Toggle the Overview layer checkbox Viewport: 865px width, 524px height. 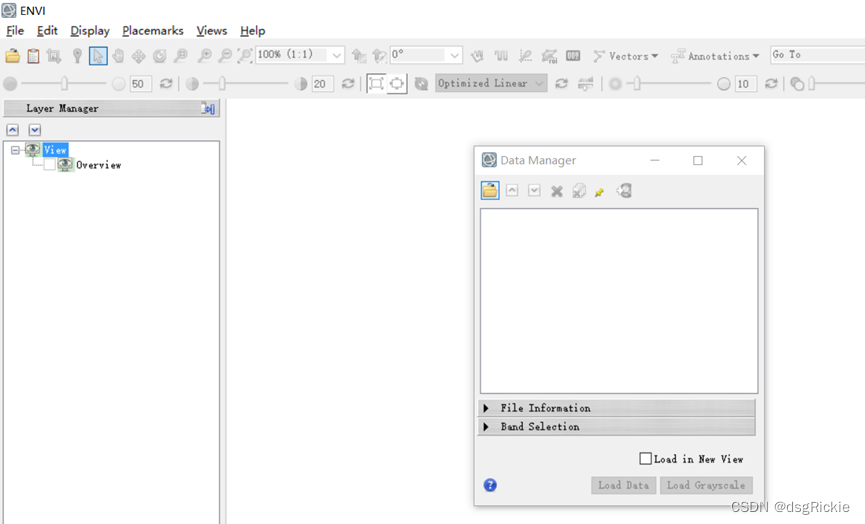click(50, 164)
